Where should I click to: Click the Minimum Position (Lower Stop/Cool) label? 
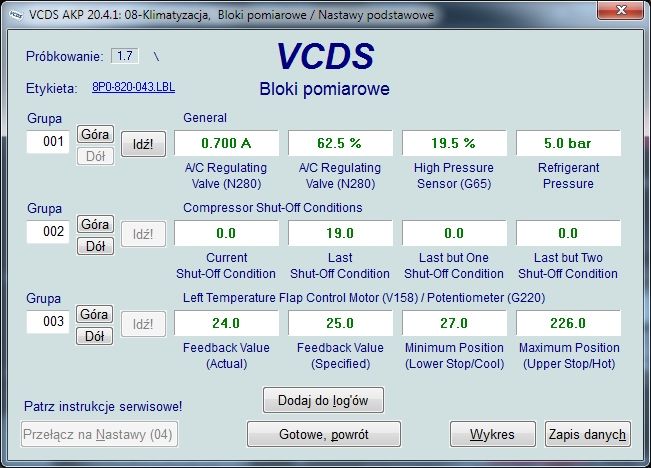[x=455, y=355]
